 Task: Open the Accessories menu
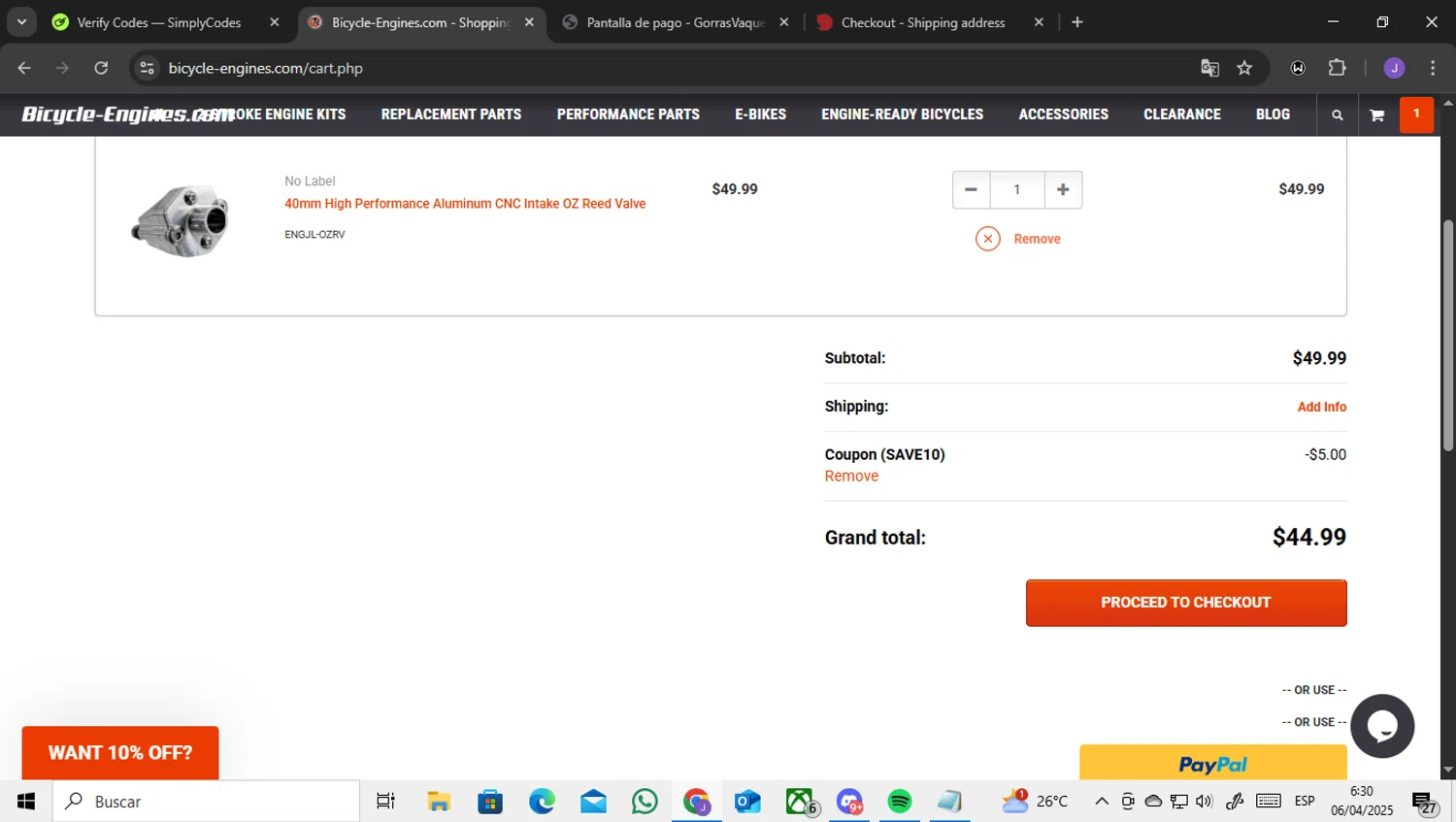(x=1063, y=115)
